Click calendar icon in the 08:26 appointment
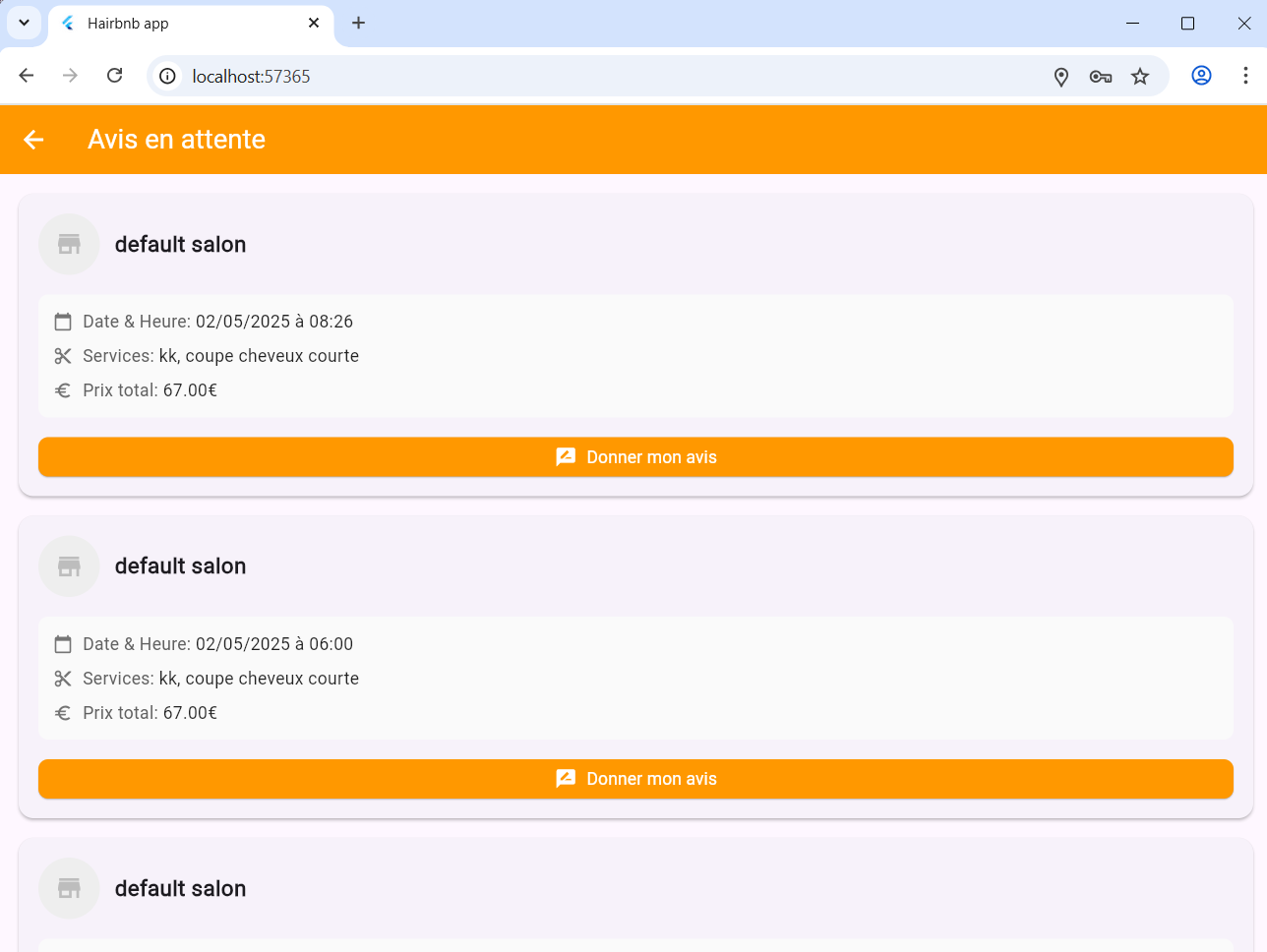Viewport: 1267px width, 952px height. 63,322
